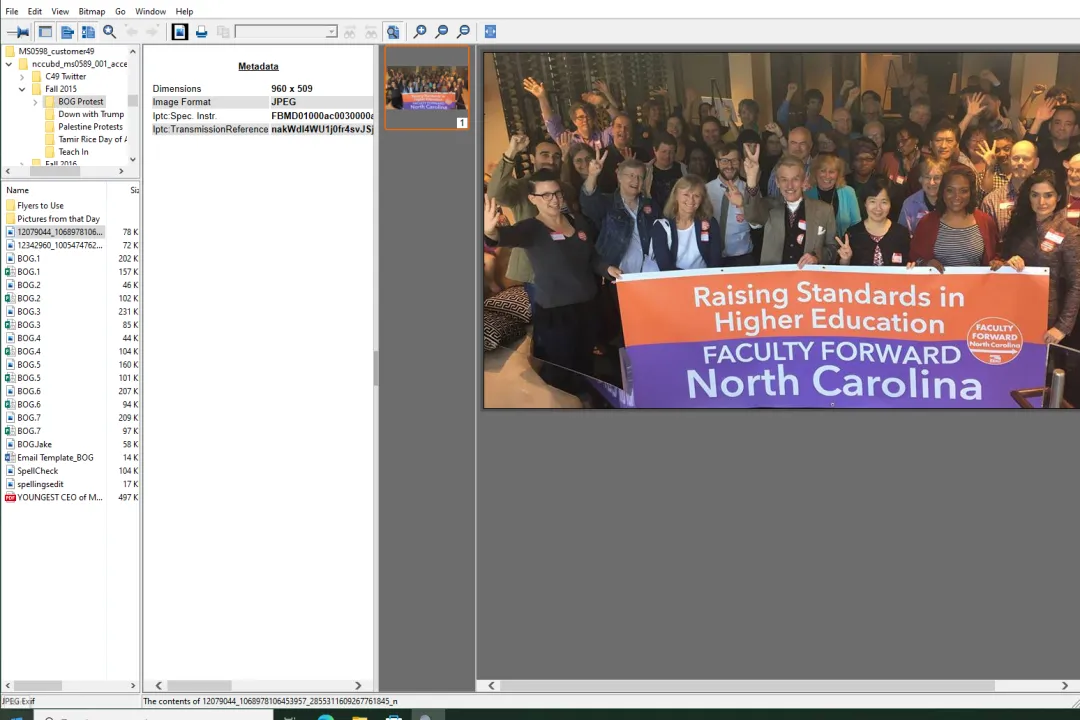
Task: Collapse the nccubd_ms0589_001_acce folder
Action: point(9,64)
